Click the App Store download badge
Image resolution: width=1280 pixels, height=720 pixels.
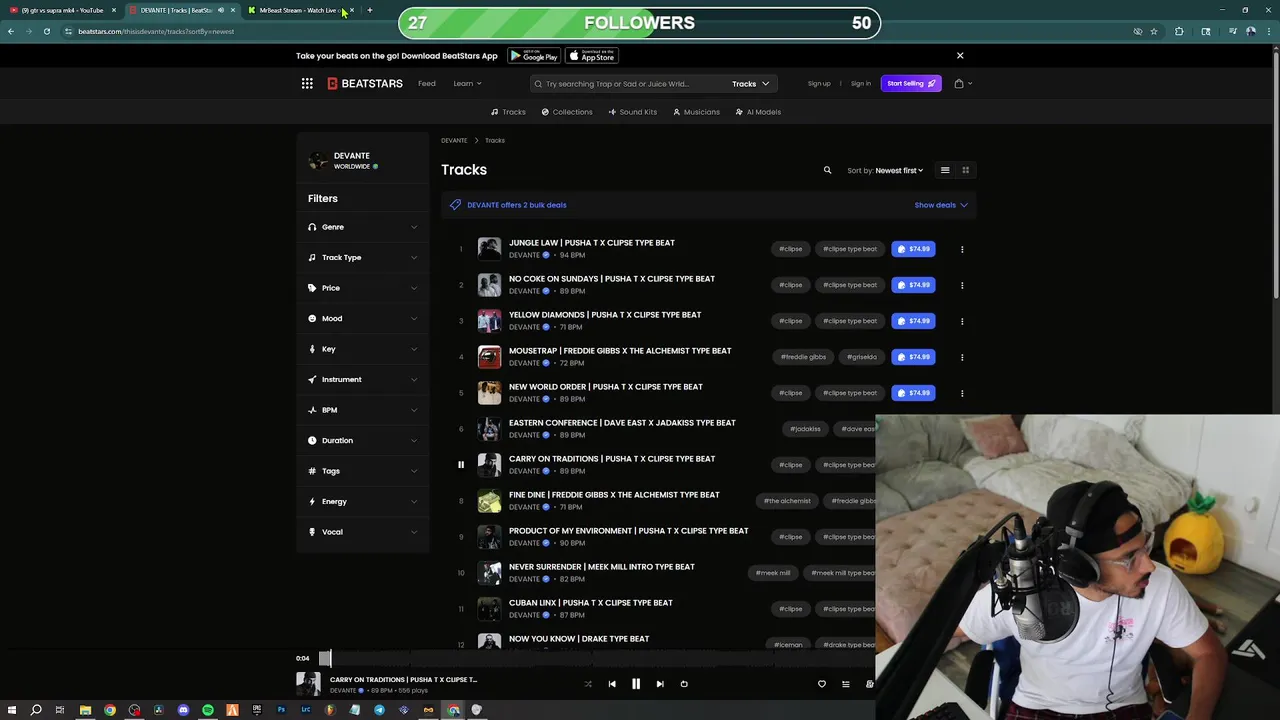coord(592,56)
